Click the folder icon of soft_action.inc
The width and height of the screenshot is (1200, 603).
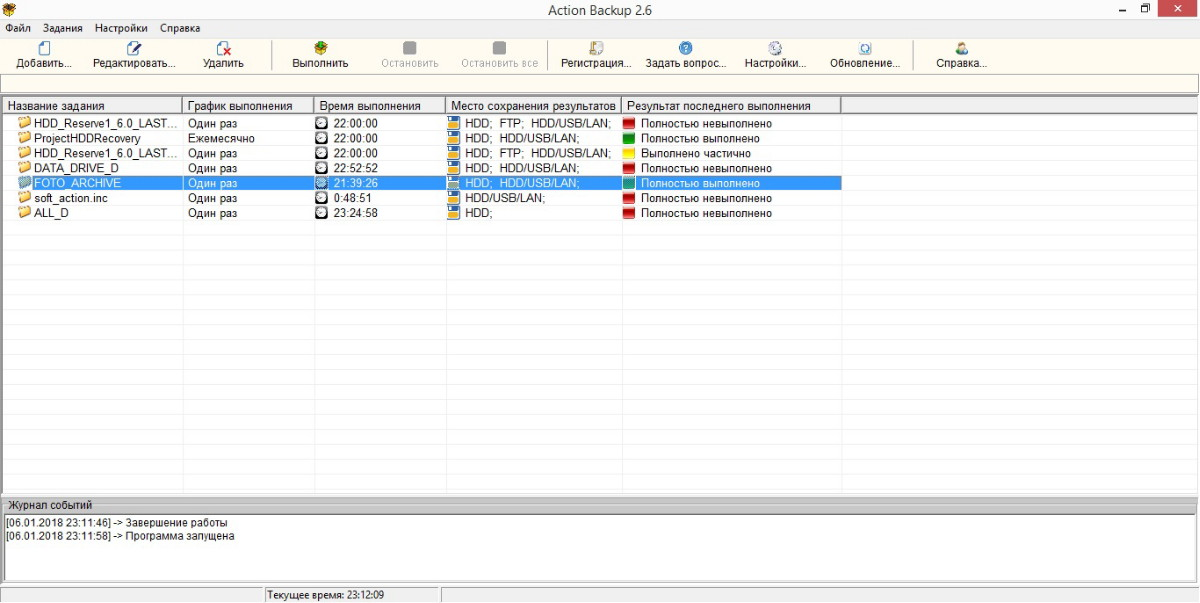[25, 198]
